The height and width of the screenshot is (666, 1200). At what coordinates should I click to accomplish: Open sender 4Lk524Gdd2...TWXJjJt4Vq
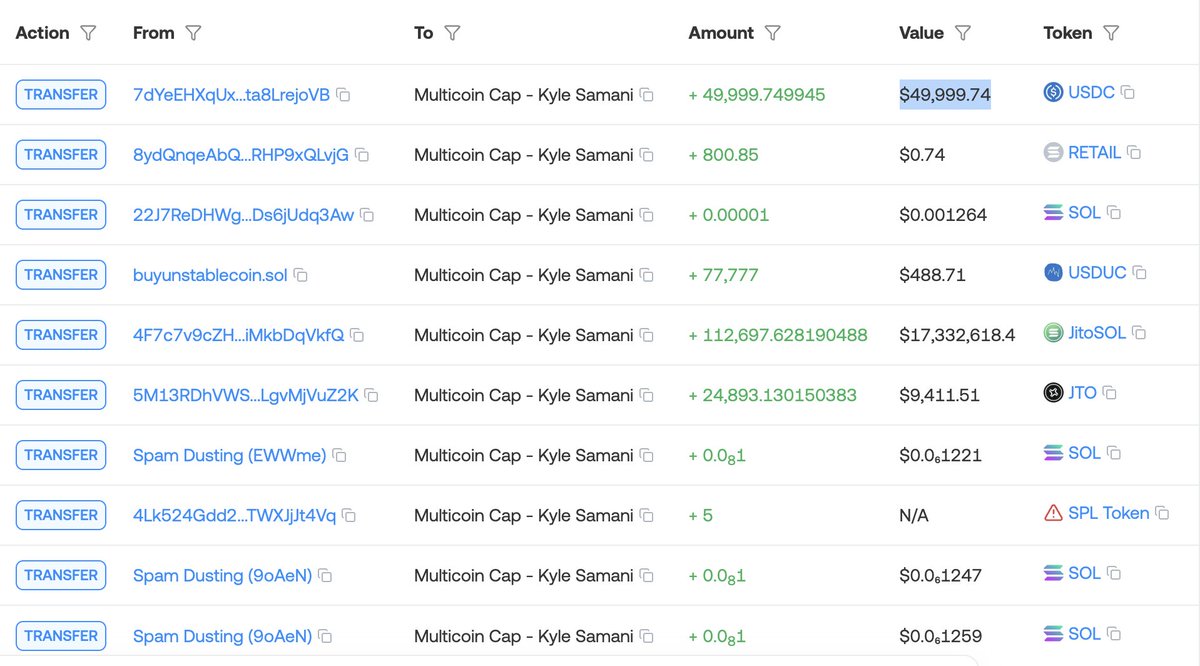(x=234, y=515)
